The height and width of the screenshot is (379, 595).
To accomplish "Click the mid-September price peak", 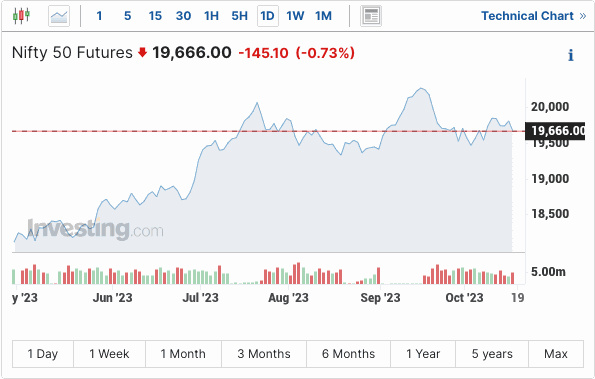I will pos(420,89).
